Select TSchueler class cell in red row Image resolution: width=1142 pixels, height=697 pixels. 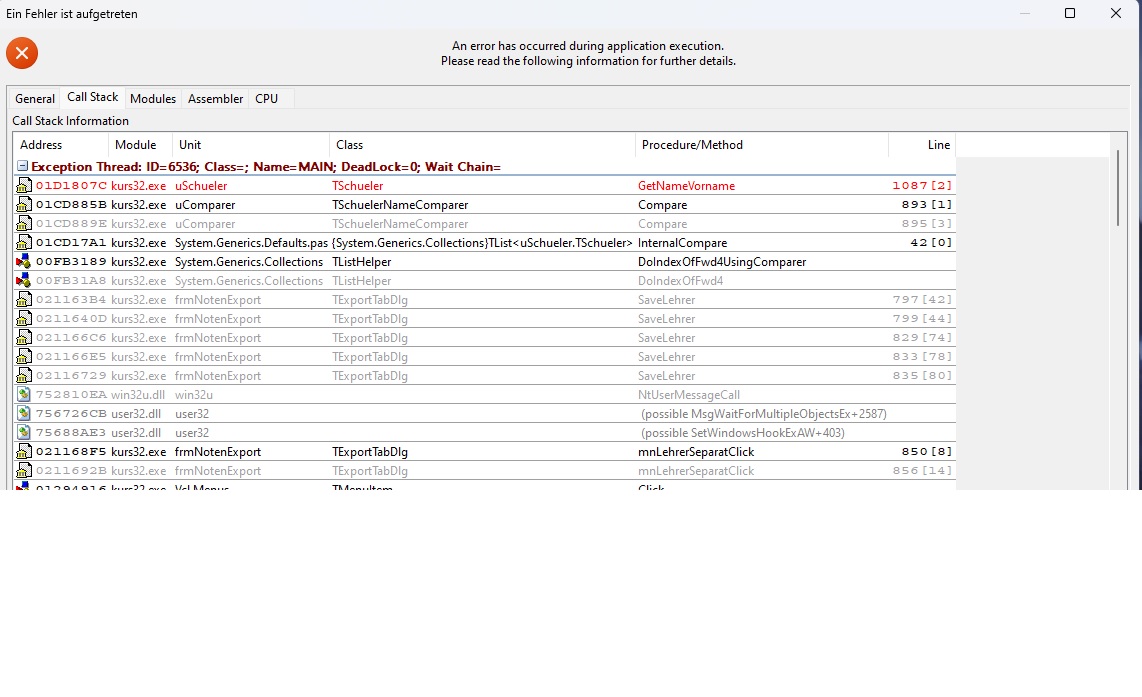pos(358,186)
